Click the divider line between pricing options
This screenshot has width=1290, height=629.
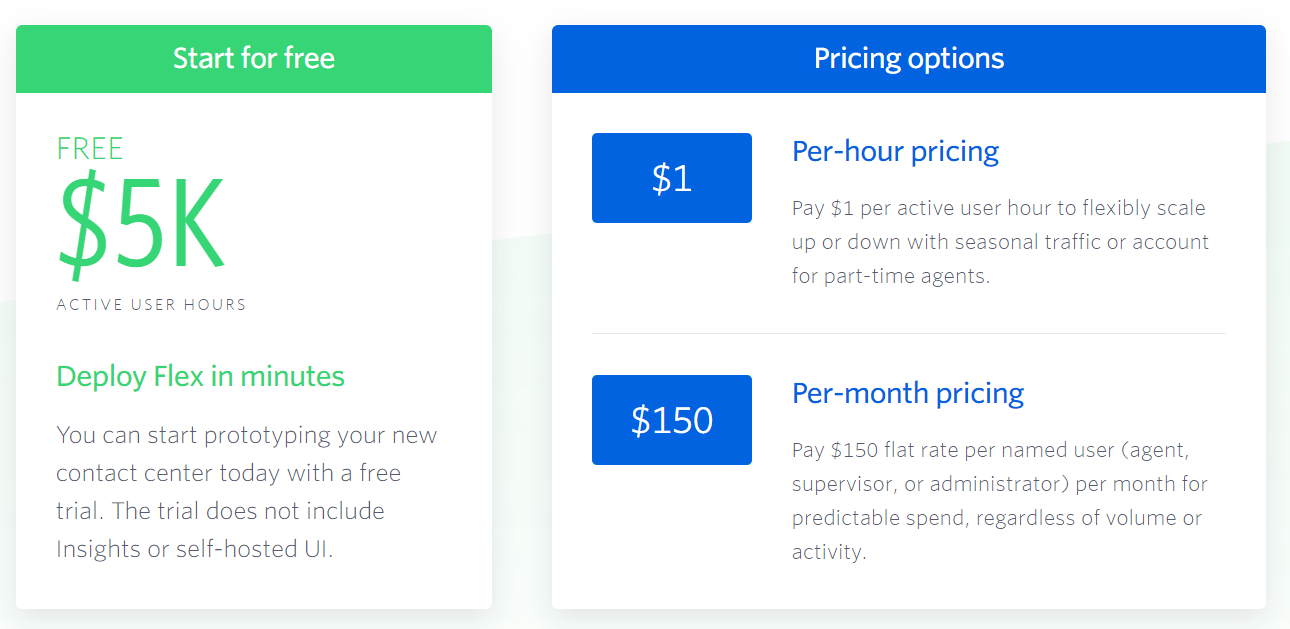click(908, 333)
